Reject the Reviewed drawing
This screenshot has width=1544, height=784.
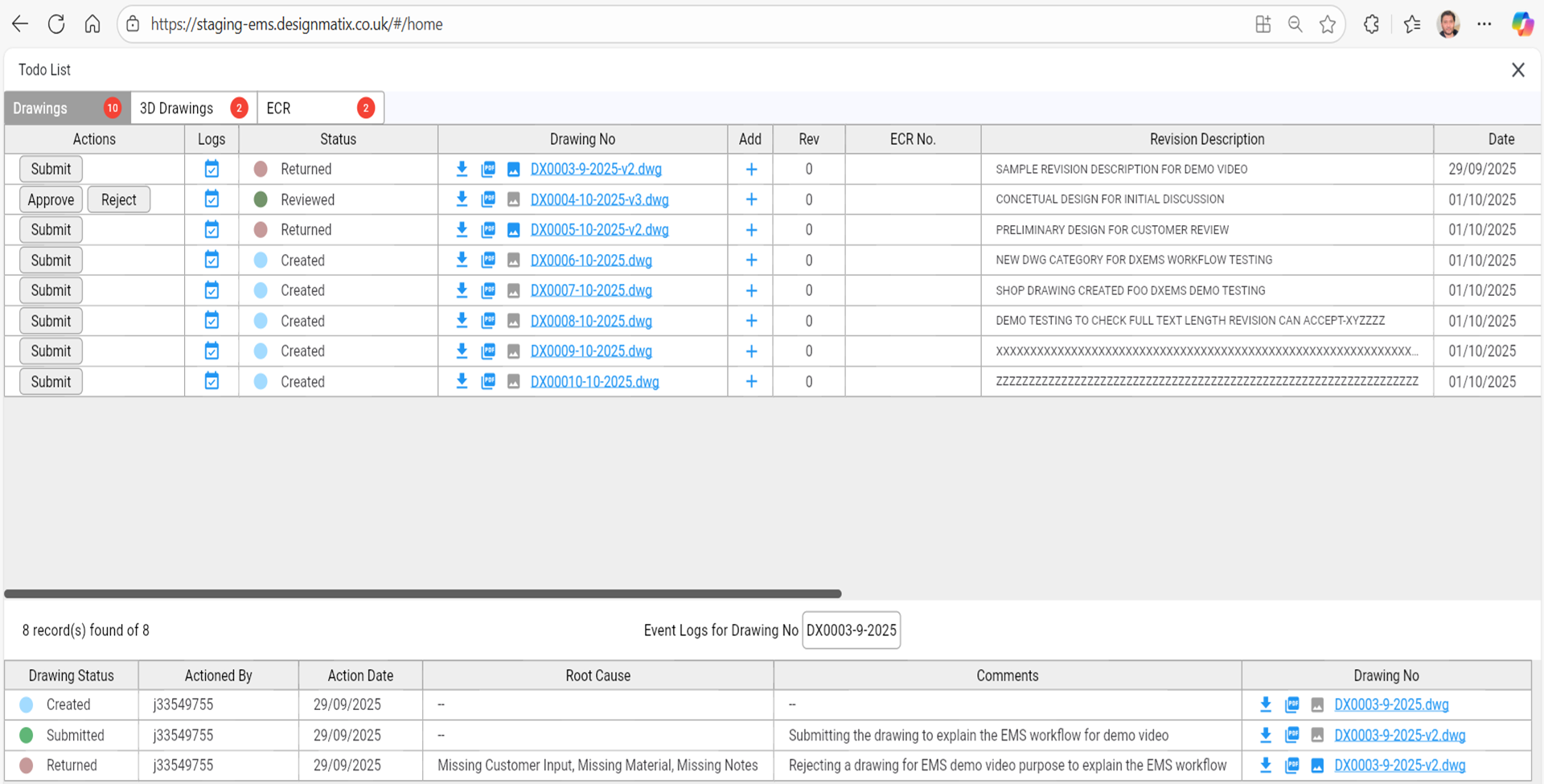[x=118, y=199]
